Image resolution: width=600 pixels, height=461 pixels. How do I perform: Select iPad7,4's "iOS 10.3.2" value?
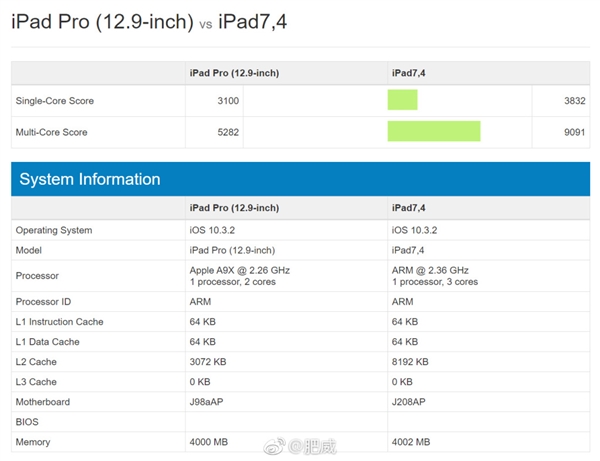coord(414,230)
